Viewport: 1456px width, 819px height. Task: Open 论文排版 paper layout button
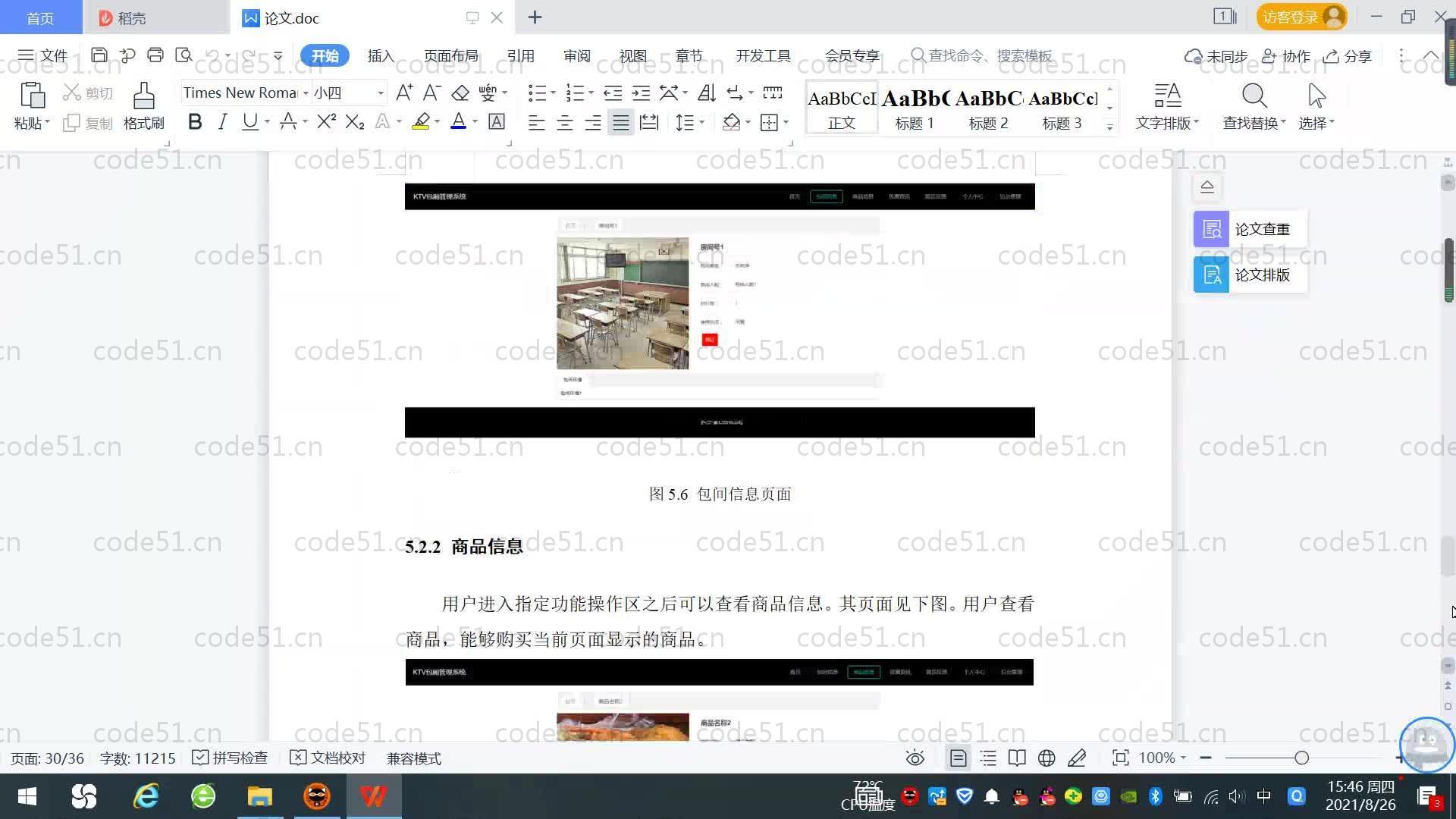point(1250,275)
